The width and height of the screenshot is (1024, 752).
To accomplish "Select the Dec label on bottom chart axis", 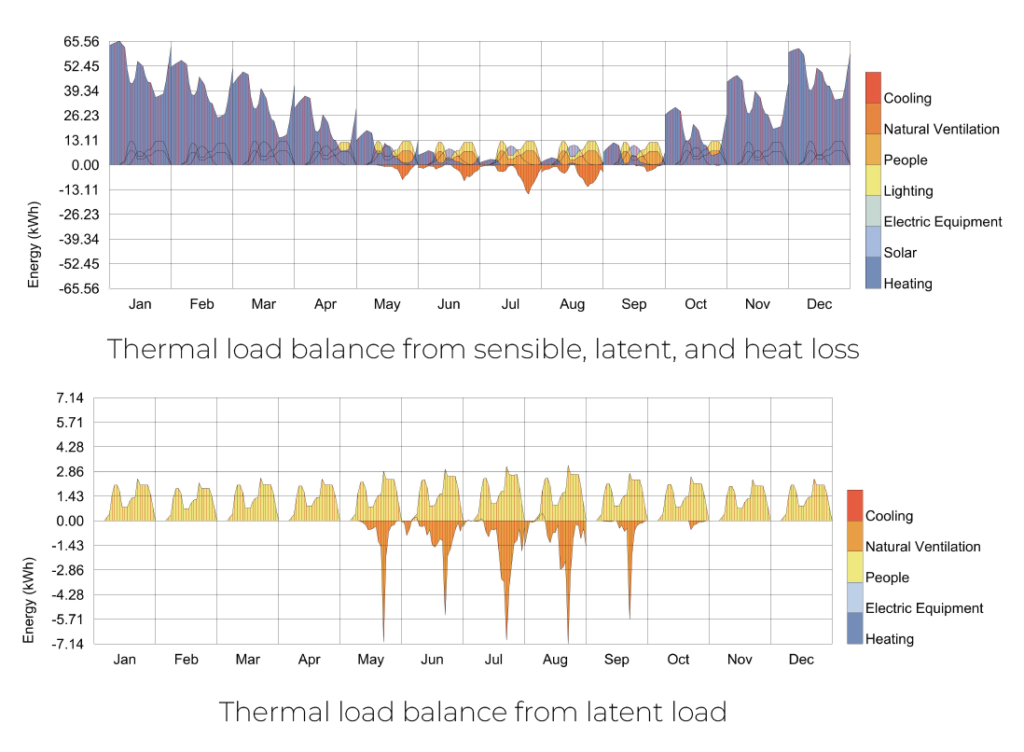I will click(x=801, y=660).
